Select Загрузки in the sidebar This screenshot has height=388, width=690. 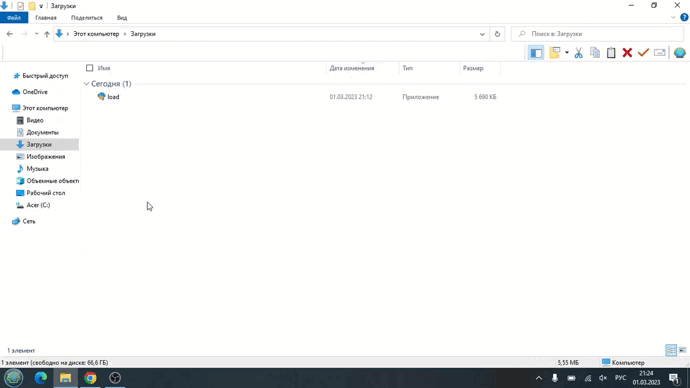(x=39, y=144)
